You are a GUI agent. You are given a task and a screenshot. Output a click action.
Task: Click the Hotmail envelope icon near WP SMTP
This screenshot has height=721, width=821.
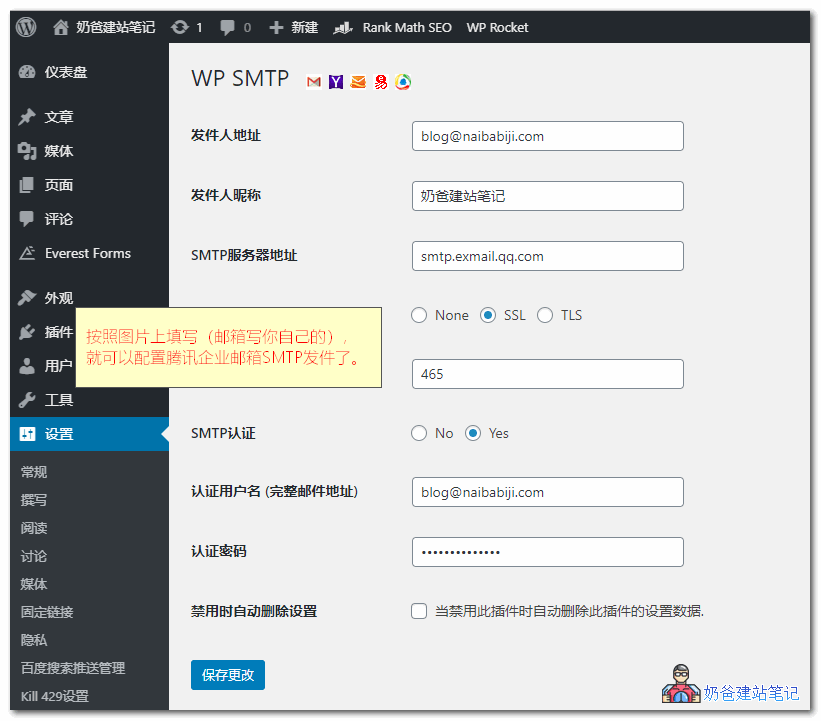point(358,81)
